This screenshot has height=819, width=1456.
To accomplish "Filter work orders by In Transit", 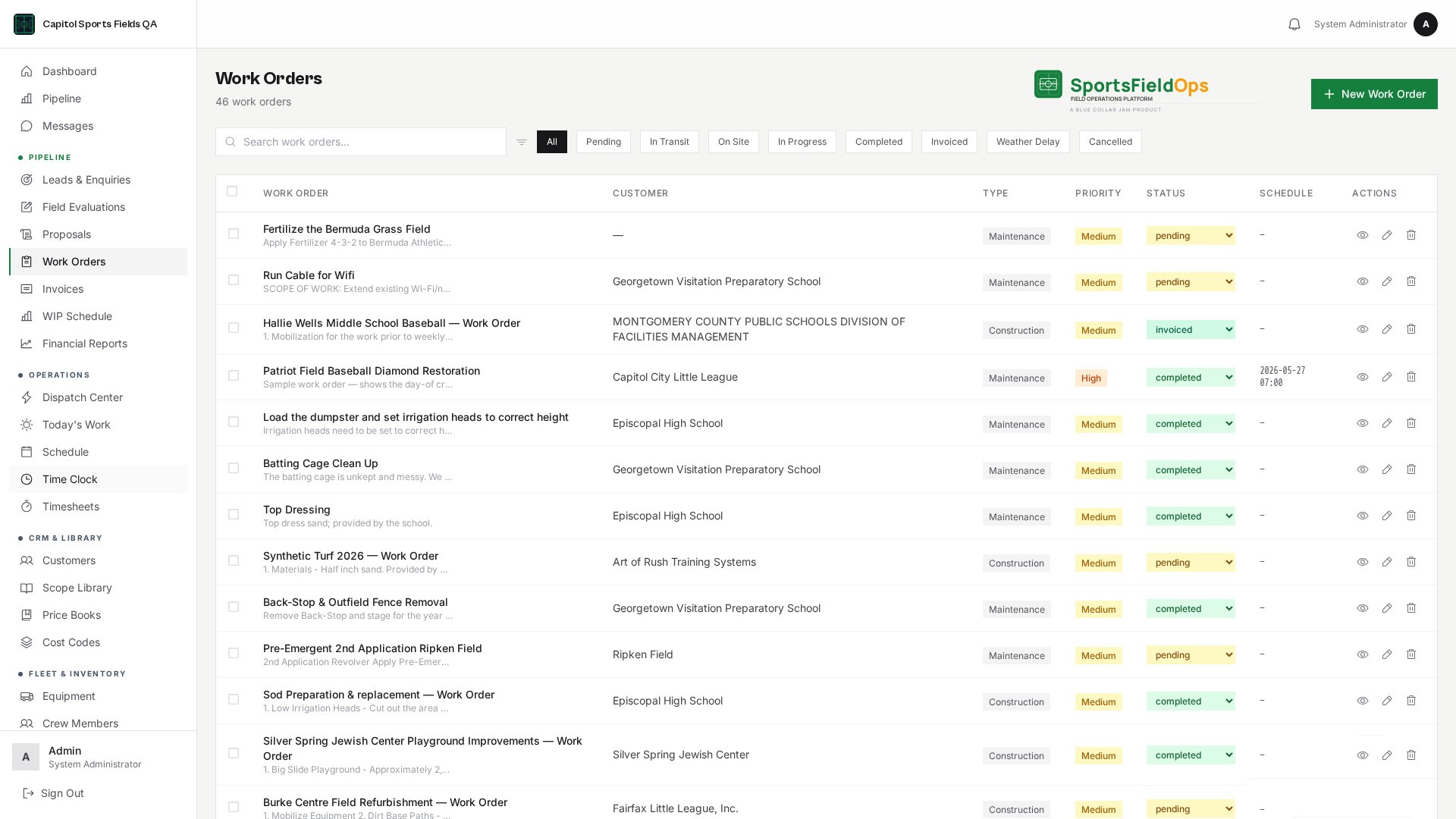I will point(670,142).
